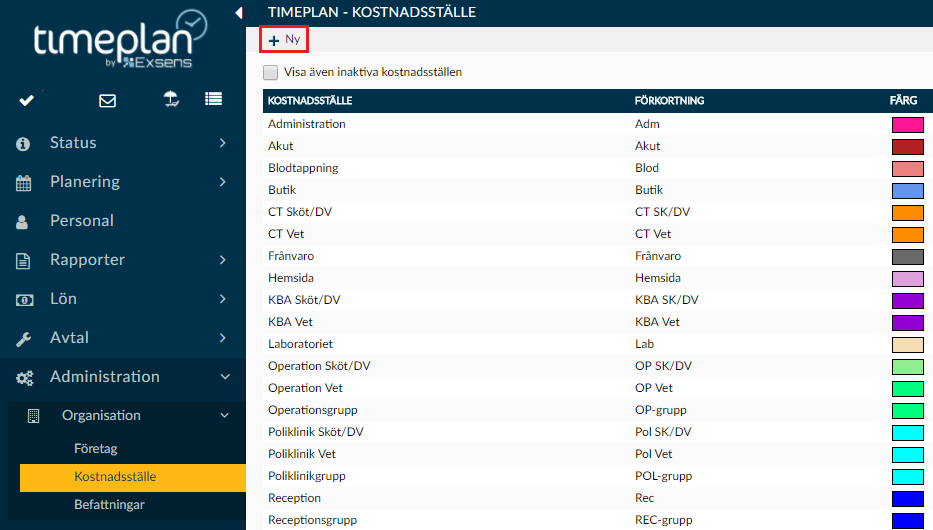Open the envelope messages icon

click(x=108, y=101)
